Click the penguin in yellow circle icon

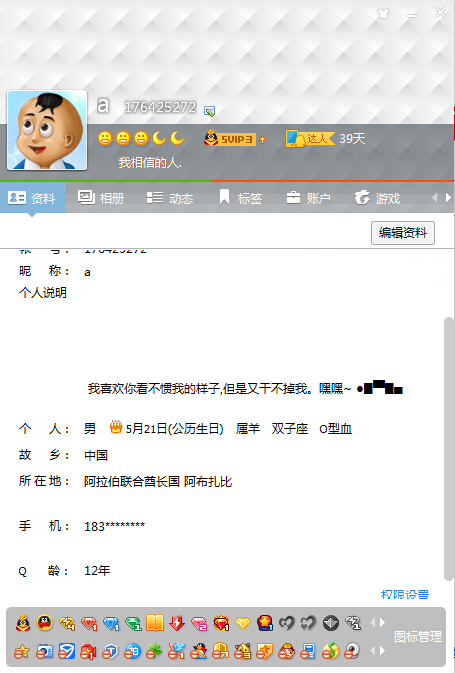[x=45, y=623]
